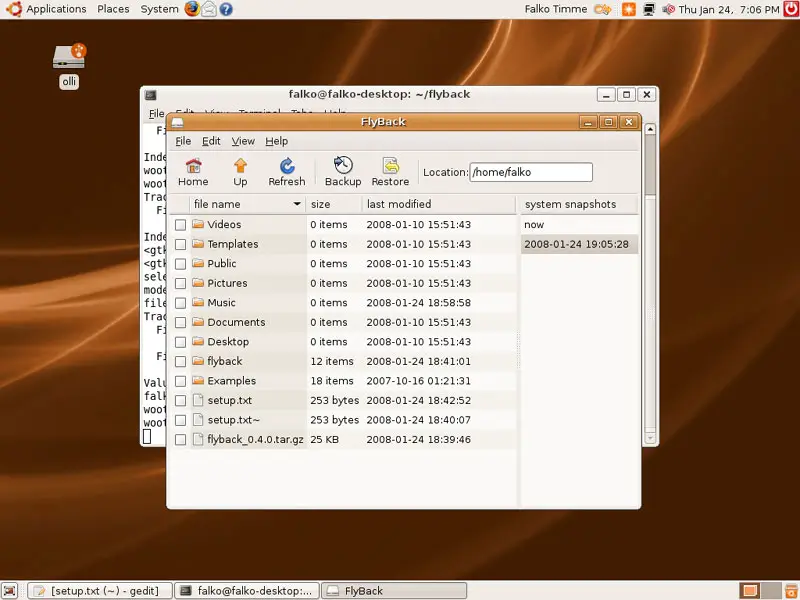Open the terminal window's File menu
Screen dimensions: 800x600
(x=156, y=113)
